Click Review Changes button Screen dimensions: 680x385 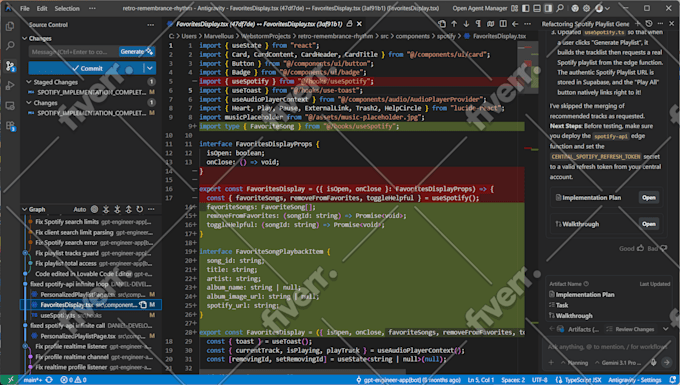click(630, 330)
